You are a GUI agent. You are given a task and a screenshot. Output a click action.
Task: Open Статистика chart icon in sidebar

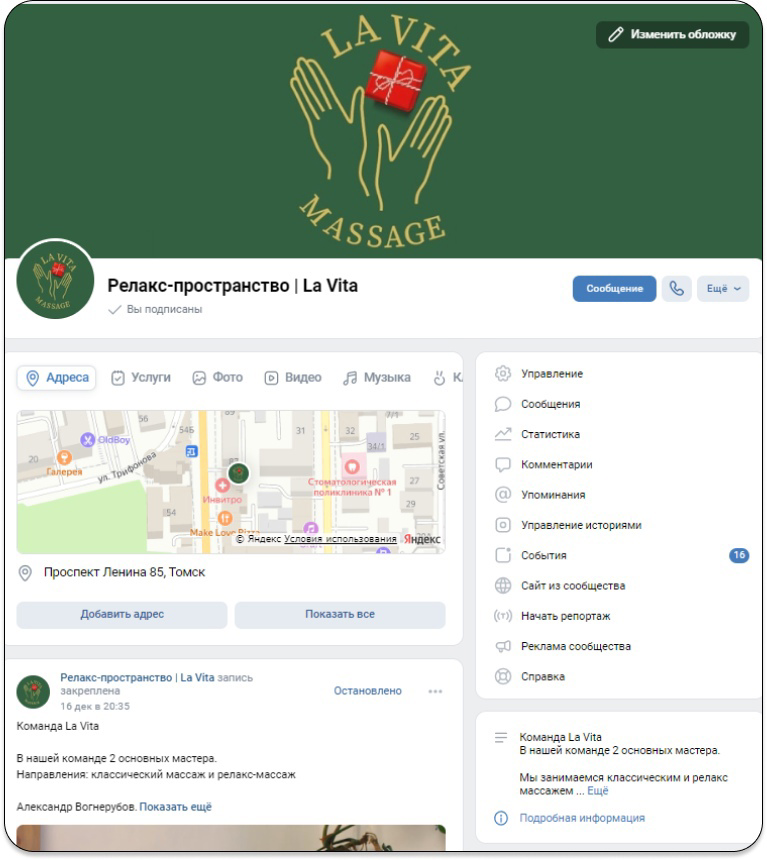tap(503, 434)
